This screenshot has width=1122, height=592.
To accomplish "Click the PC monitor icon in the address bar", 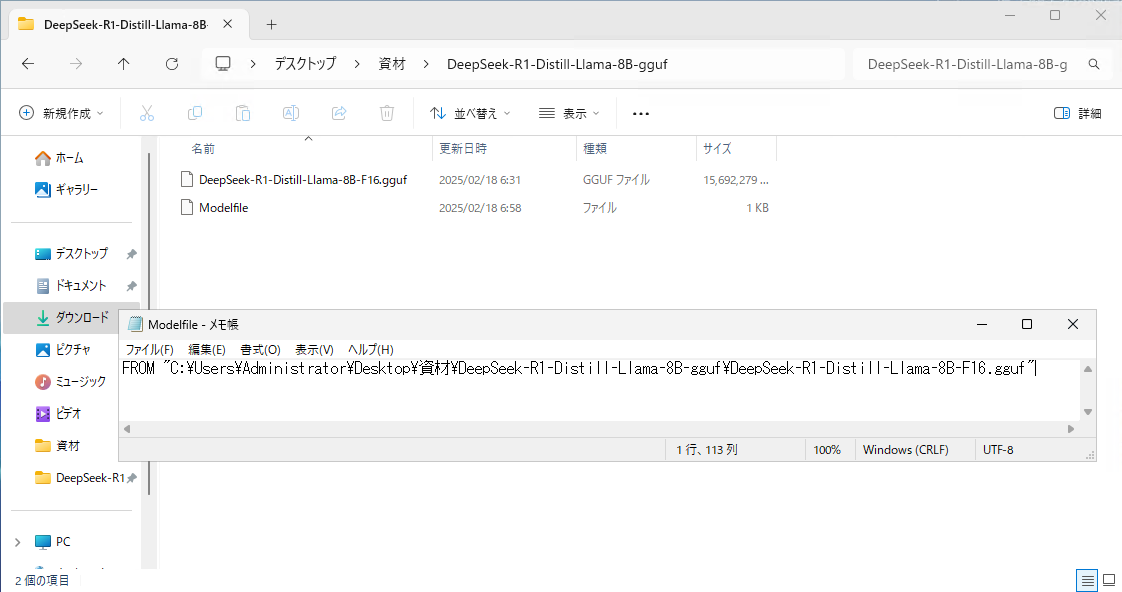I will click(223, 64).
